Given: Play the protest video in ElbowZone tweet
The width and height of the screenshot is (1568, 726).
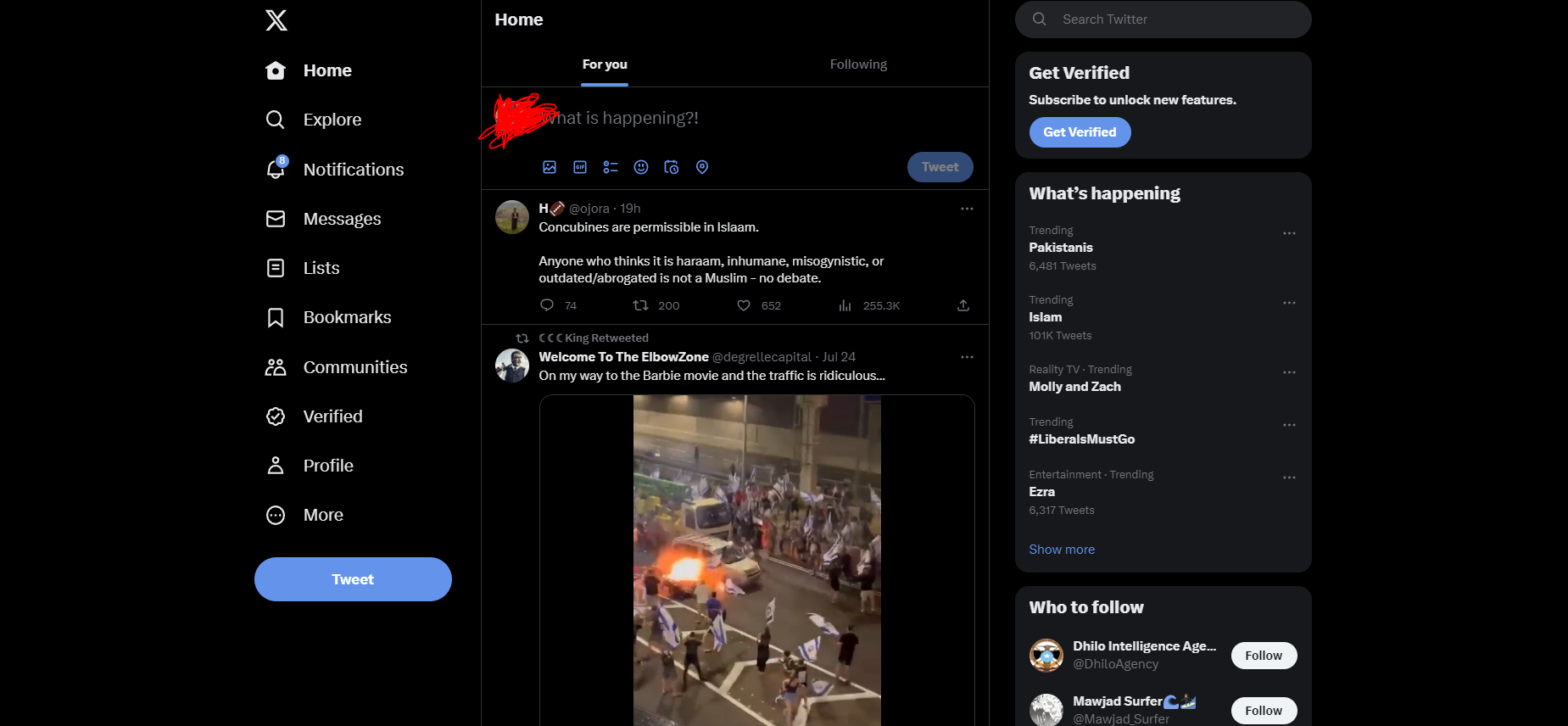Looking at the screenshot, I should [757, 561].
